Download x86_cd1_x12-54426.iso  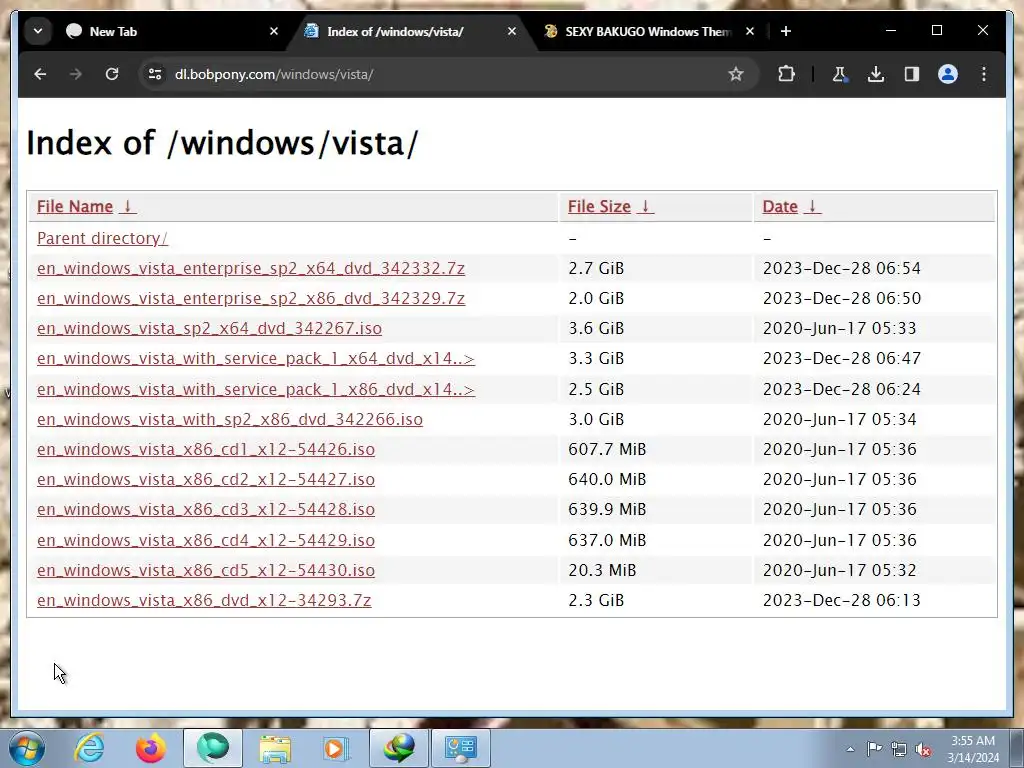pyautogui.click(x=206, y=449)
